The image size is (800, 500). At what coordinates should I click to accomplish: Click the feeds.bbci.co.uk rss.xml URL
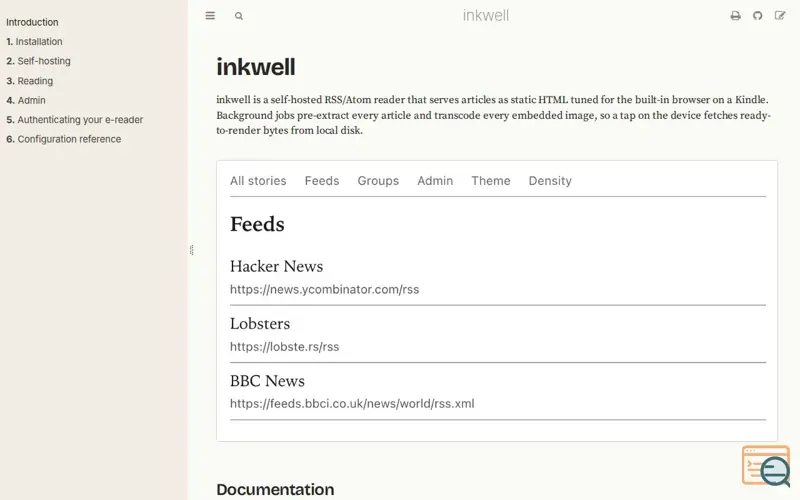tap(352, 404)
